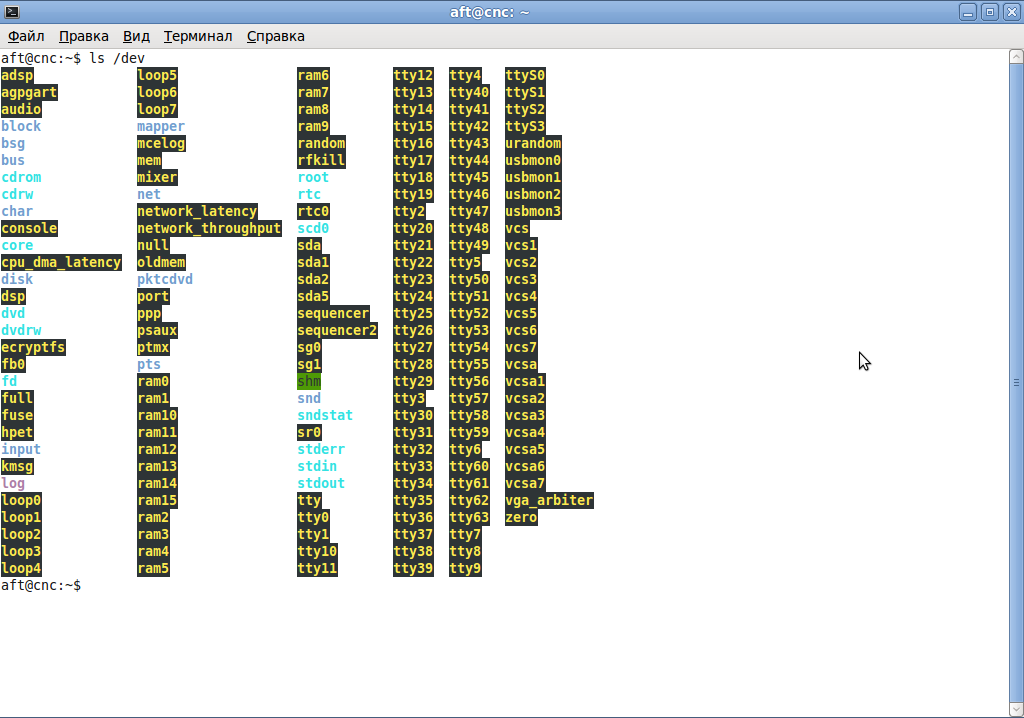Image resolution: width=1024 pixels, height=718 pixels.
Task: Click the 'urandom' entry
Action: coord(534,143)
